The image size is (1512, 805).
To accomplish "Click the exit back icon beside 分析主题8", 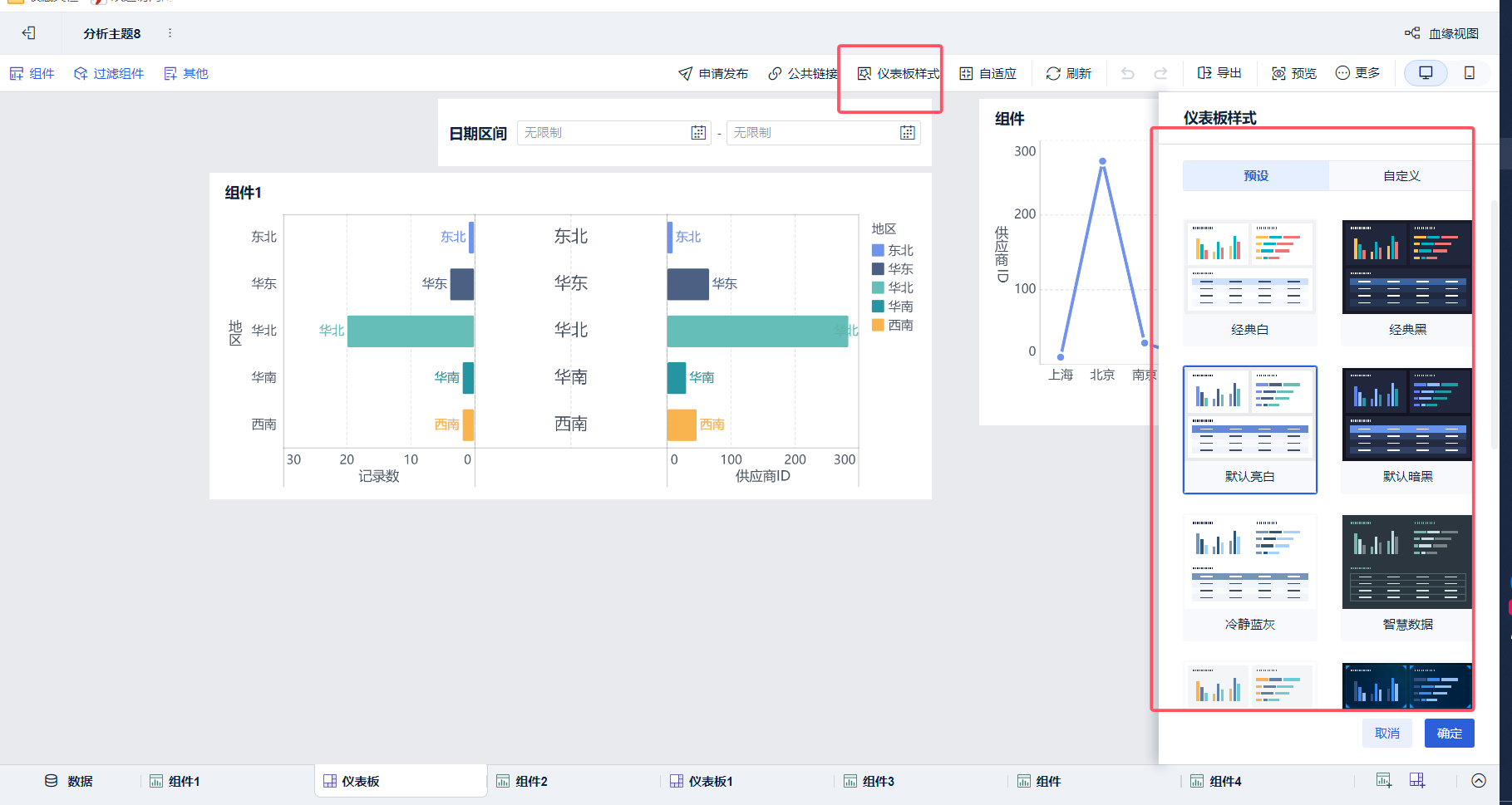I will point(29,33).
